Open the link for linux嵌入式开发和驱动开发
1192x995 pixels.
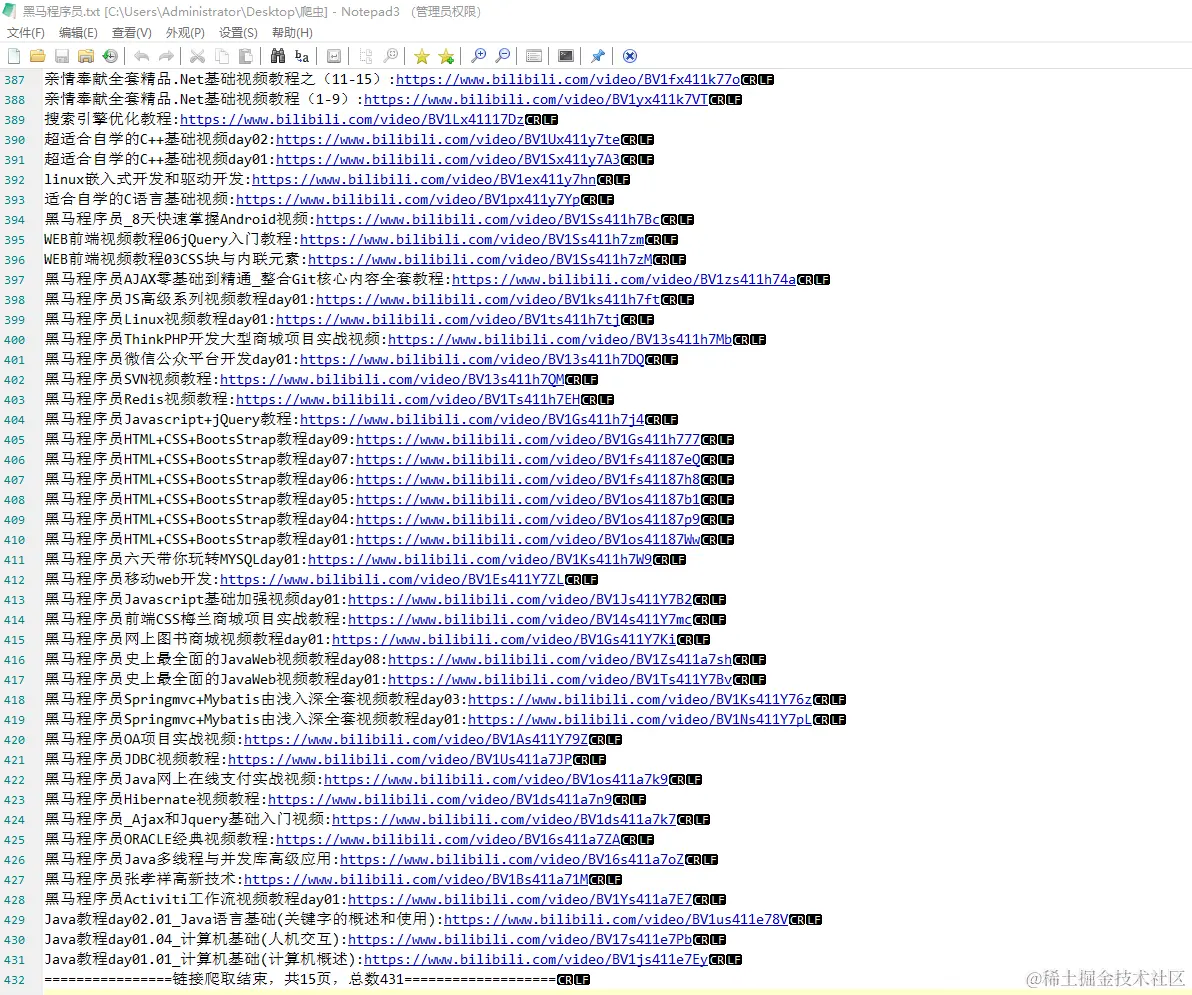tap(424, 179)
